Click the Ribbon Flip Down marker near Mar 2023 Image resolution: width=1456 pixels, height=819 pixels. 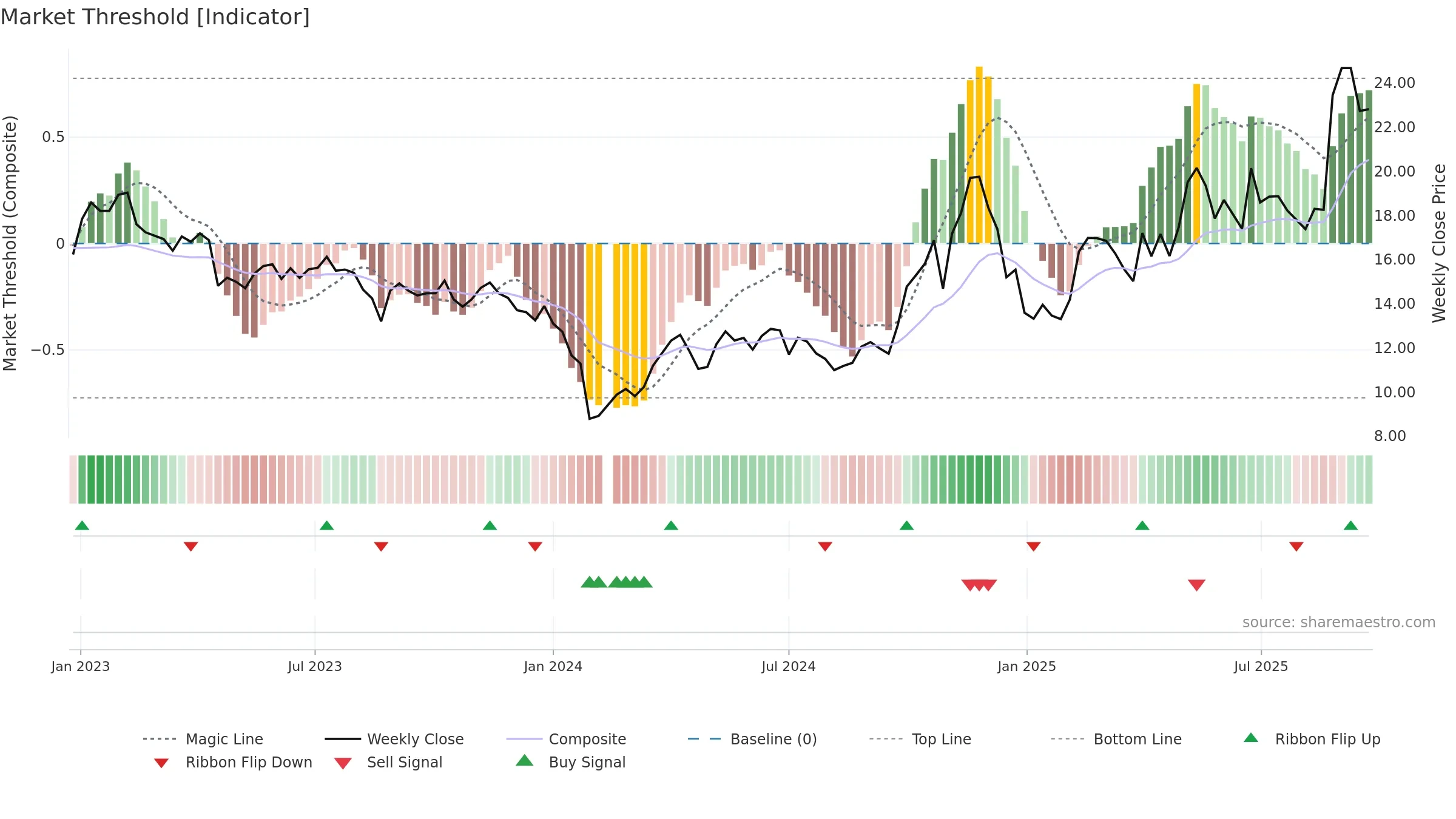[190, 547]
